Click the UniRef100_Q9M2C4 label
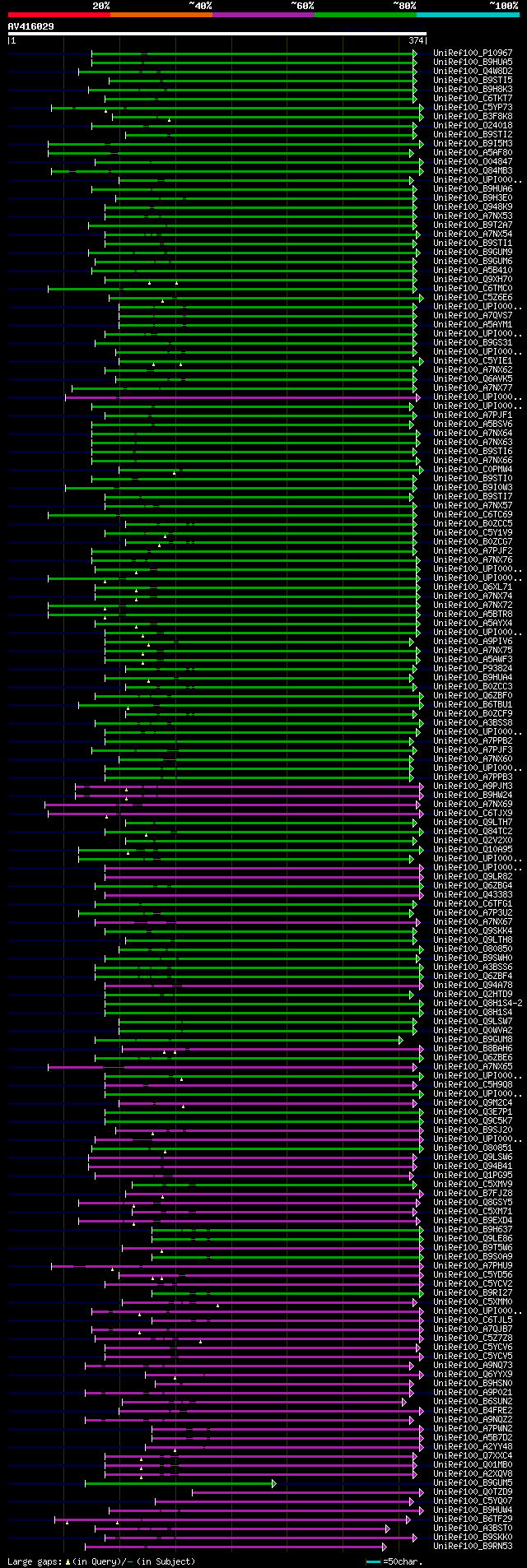 coord(473,1102)
